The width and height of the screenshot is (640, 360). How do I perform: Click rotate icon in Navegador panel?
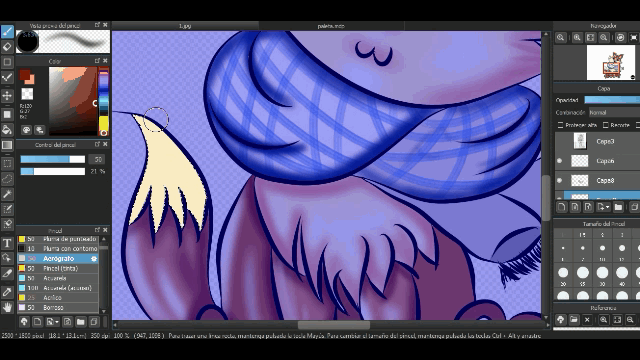[620, 38]
